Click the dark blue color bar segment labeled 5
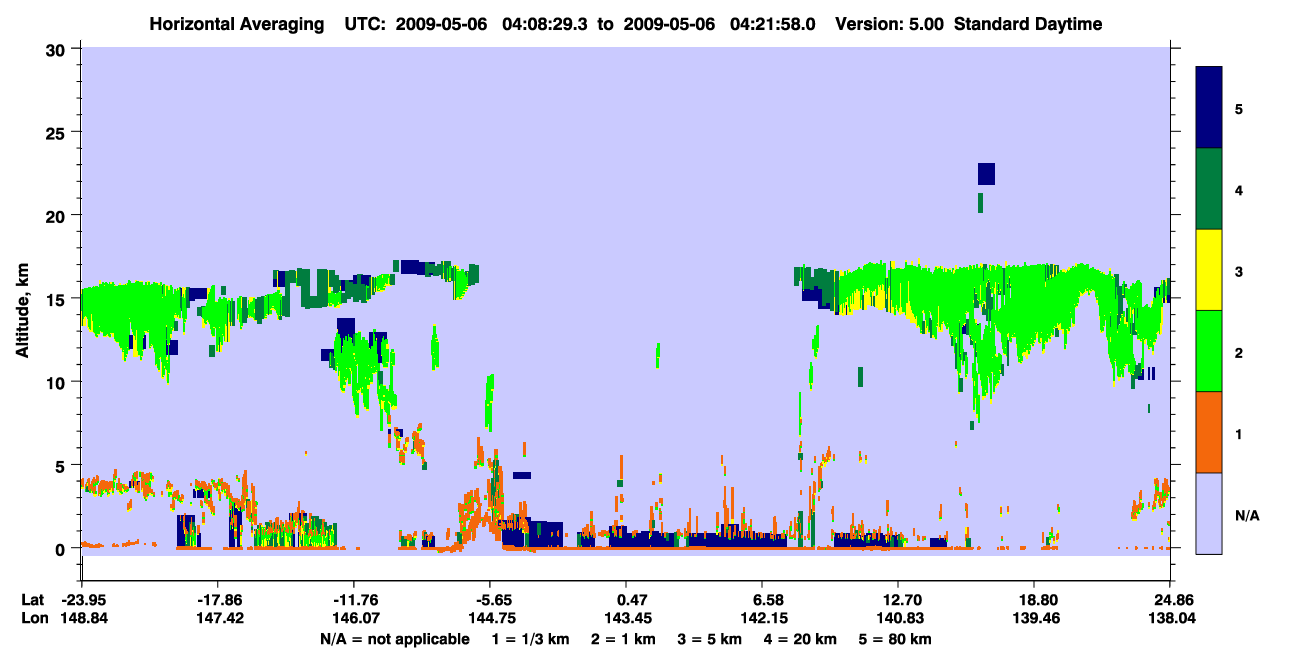1300x667 pixels. click(x=1209, y=108)
